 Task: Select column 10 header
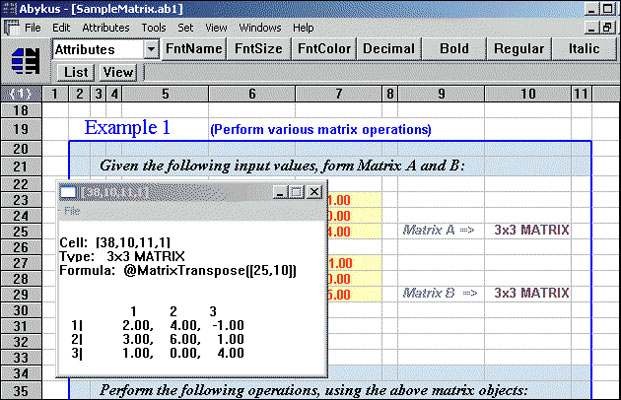[527, 94]
